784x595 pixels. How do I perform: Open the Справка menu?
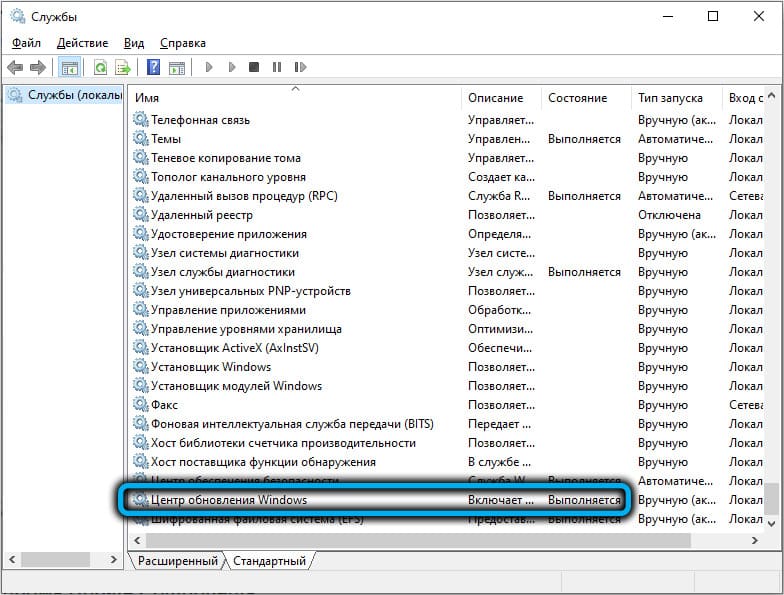tap(183, 43)
